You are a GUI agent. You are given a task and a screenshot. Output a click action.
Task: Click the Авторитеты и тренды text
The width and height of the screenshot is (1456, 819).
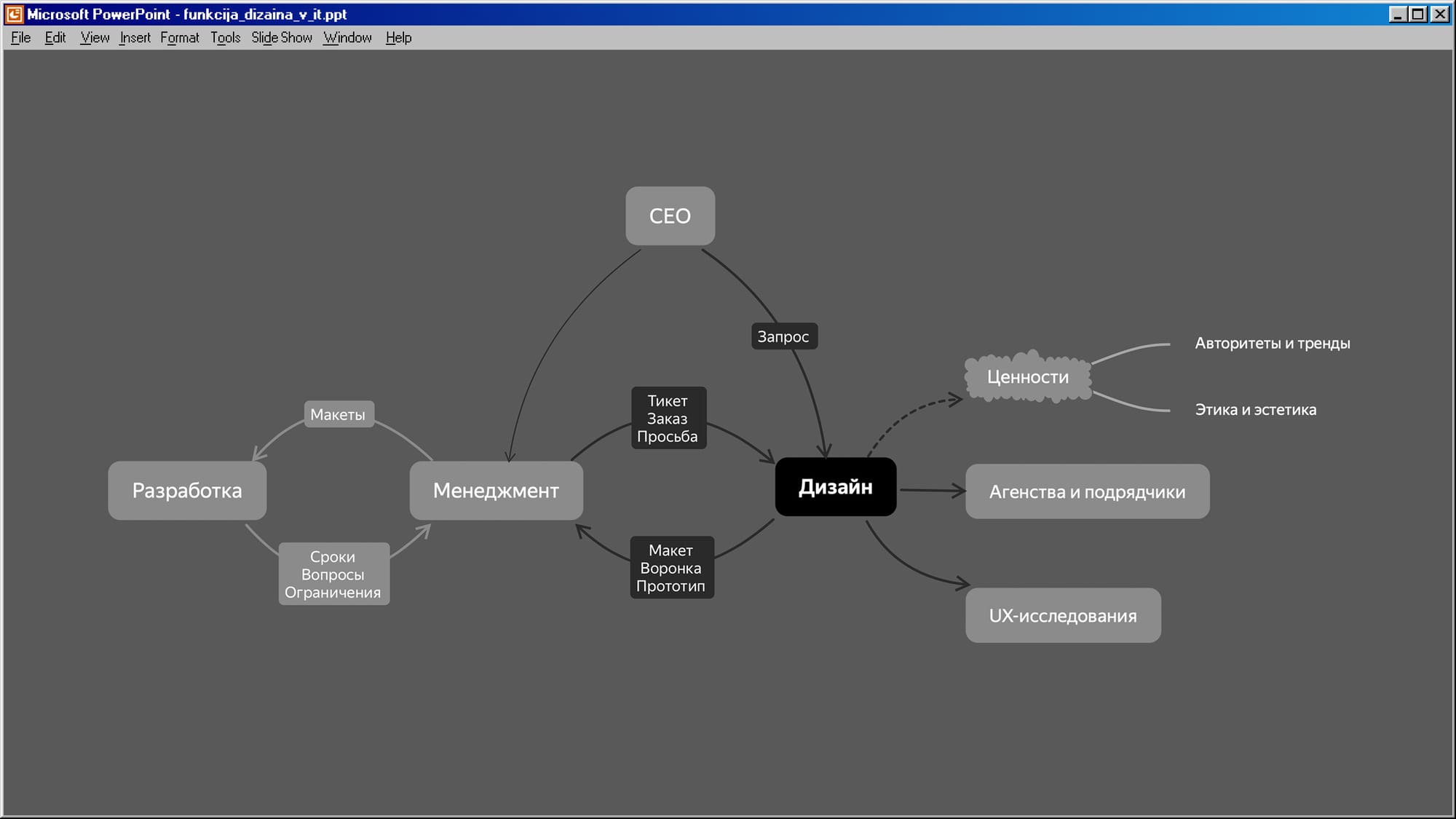pos(1272,344)
